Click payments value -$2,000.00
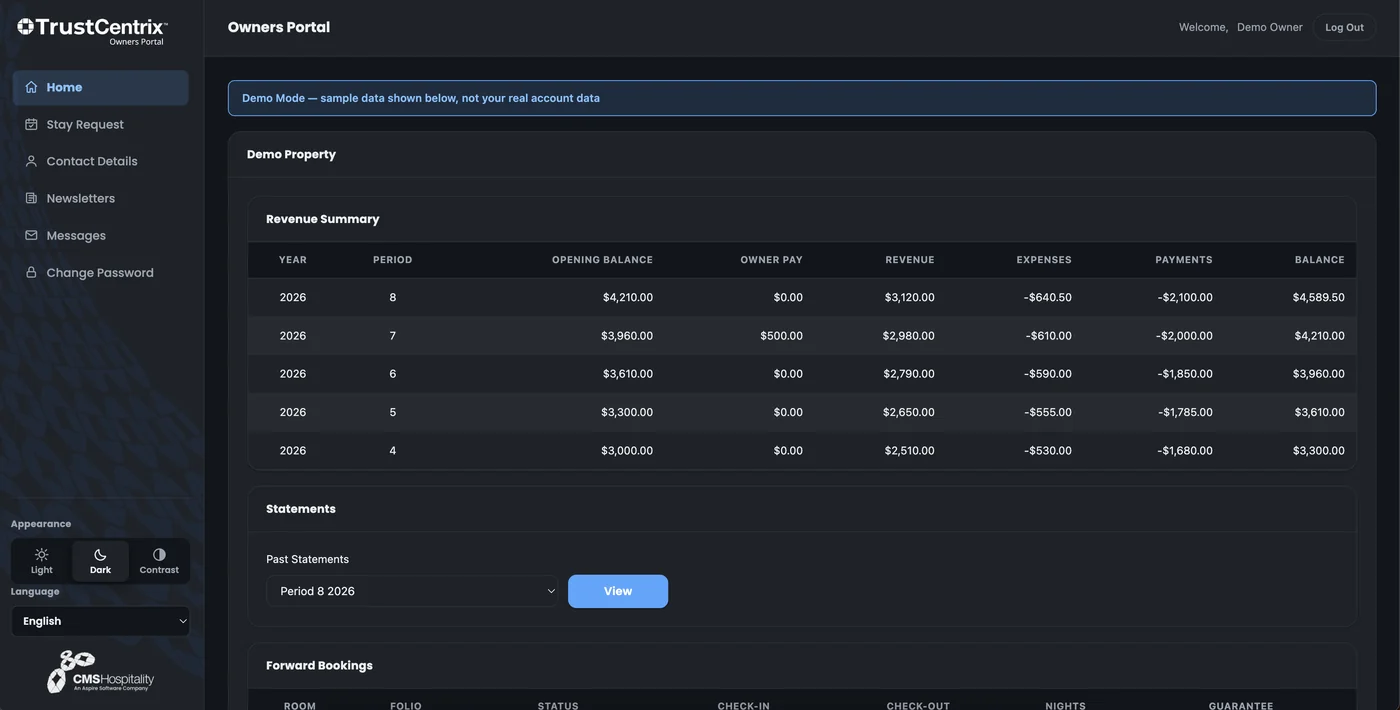This screenshot has width=1400, height=710. [x=1184, y=336]
